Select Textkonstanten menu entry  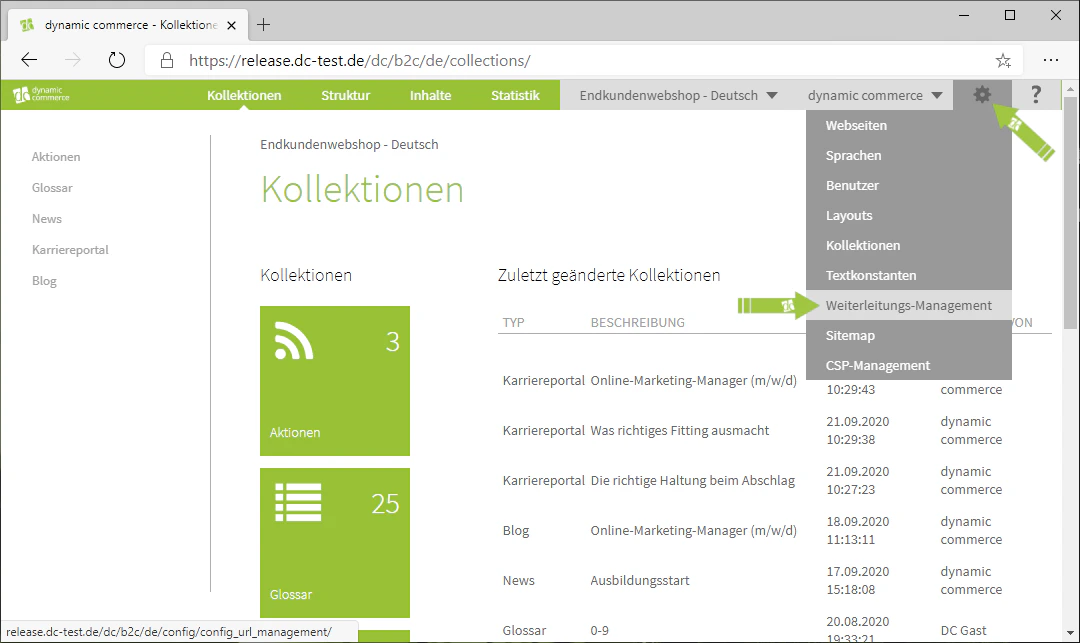tap(908, 275)
